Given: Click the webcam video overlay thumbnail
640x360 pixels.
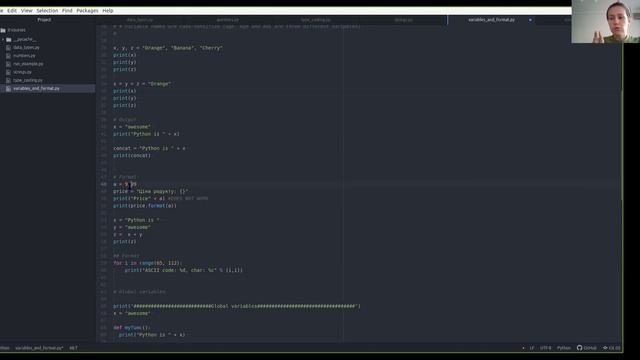Looking at the screenshot, I should [606, 22].
